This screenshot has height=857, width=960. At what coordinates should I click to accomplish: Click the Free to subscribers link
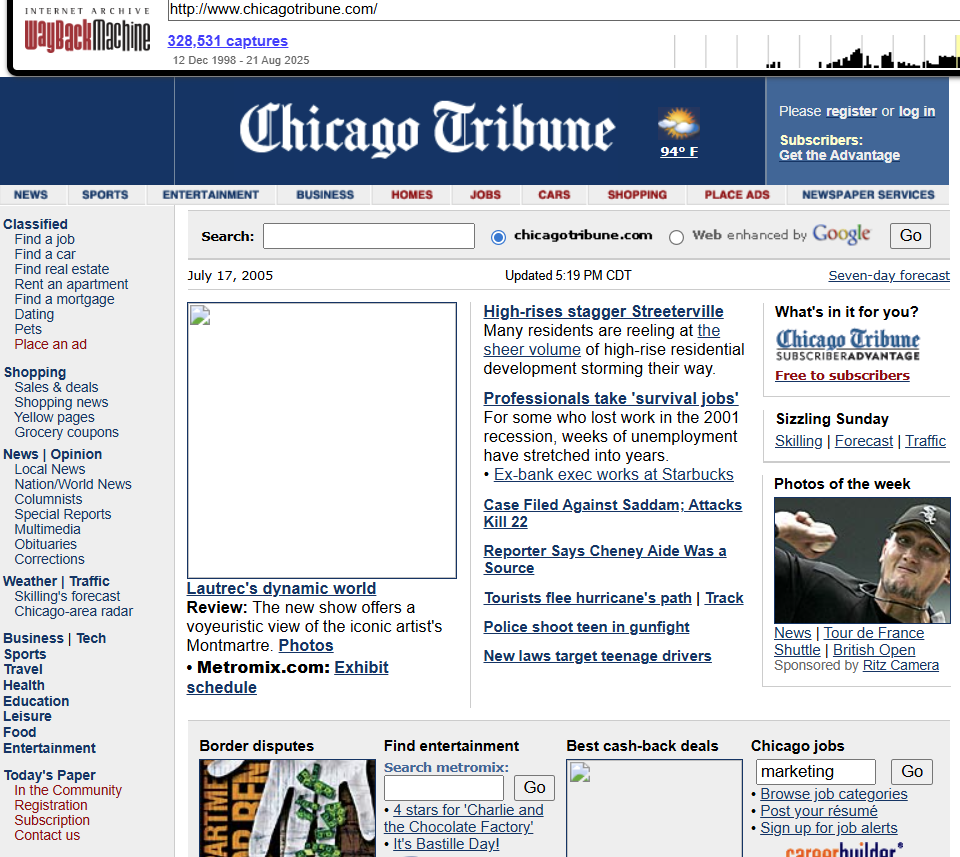pyautogui.click(x=842, y=375)
